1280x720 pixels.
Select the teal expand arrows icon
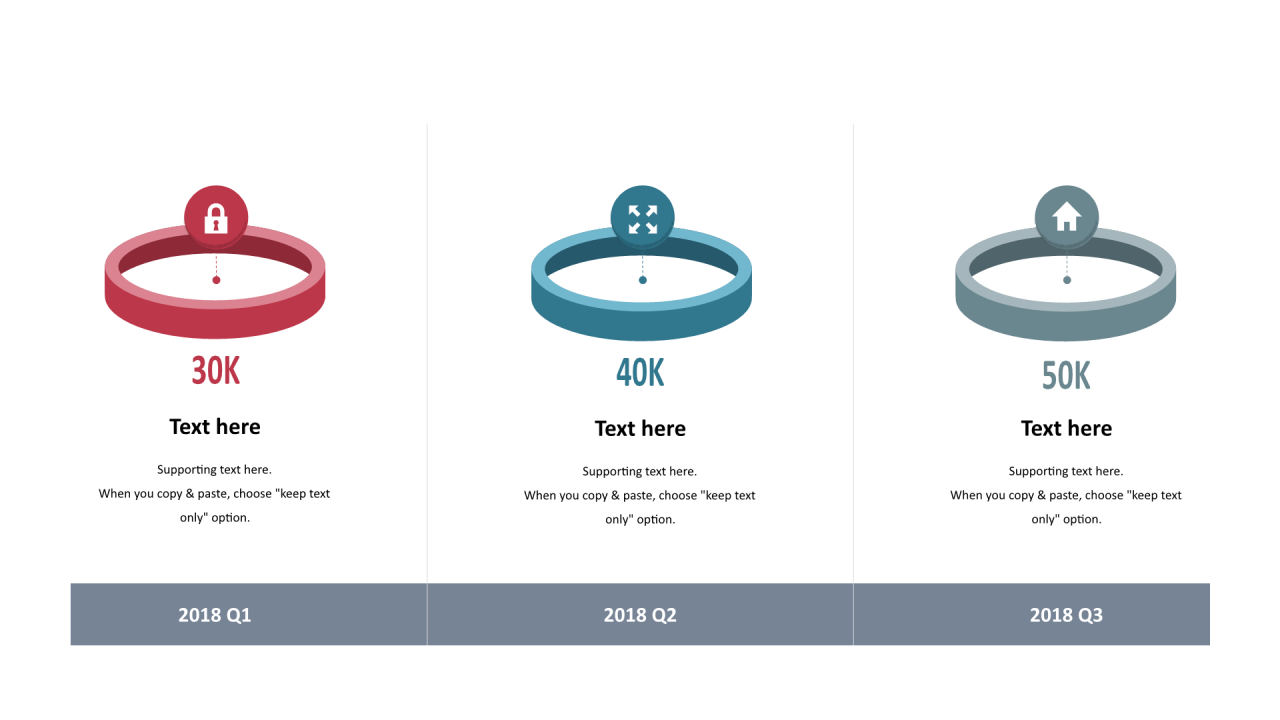click(643, 217)
